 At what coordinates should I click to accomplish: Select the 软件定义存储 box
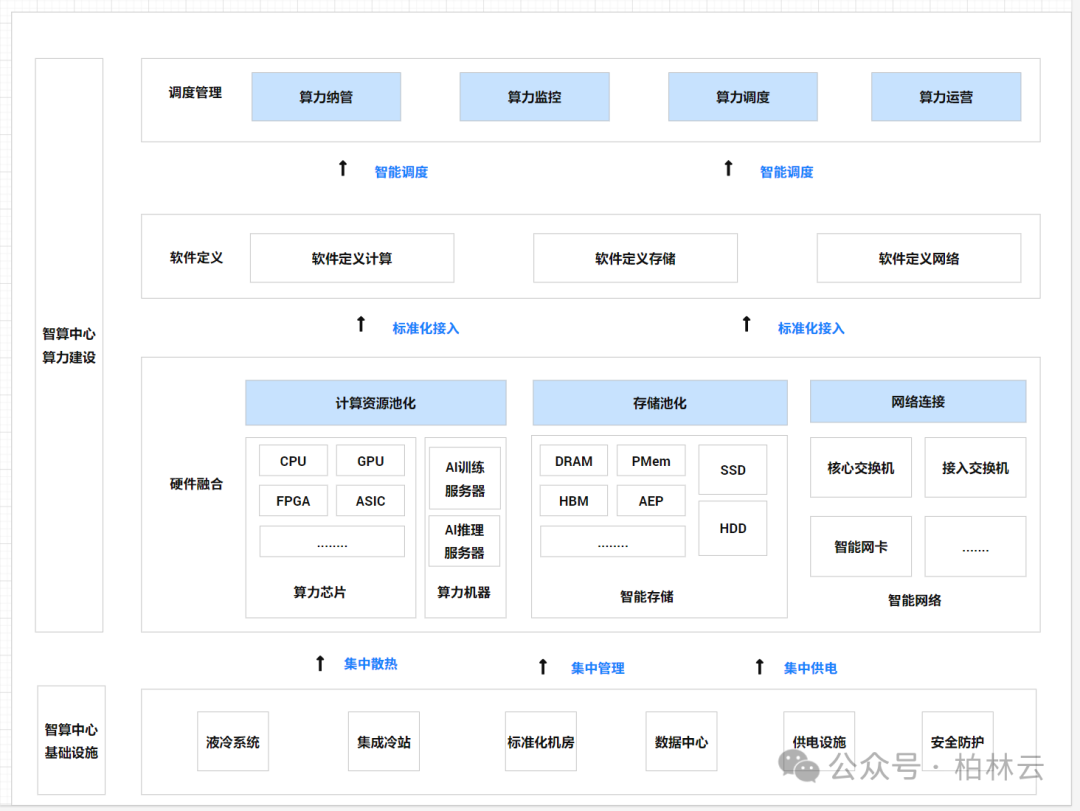point(635,258)
